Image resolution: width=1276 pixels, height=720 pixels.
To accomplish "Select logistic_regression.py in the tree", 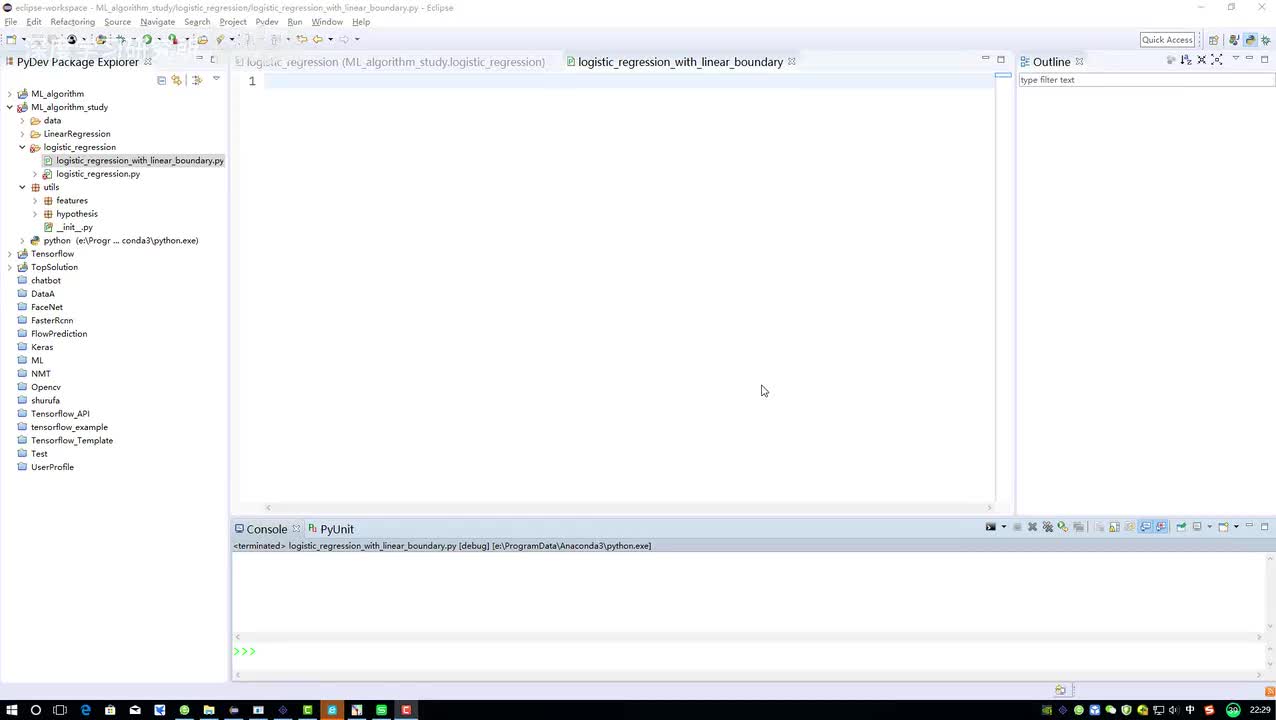I will [97, 174].
